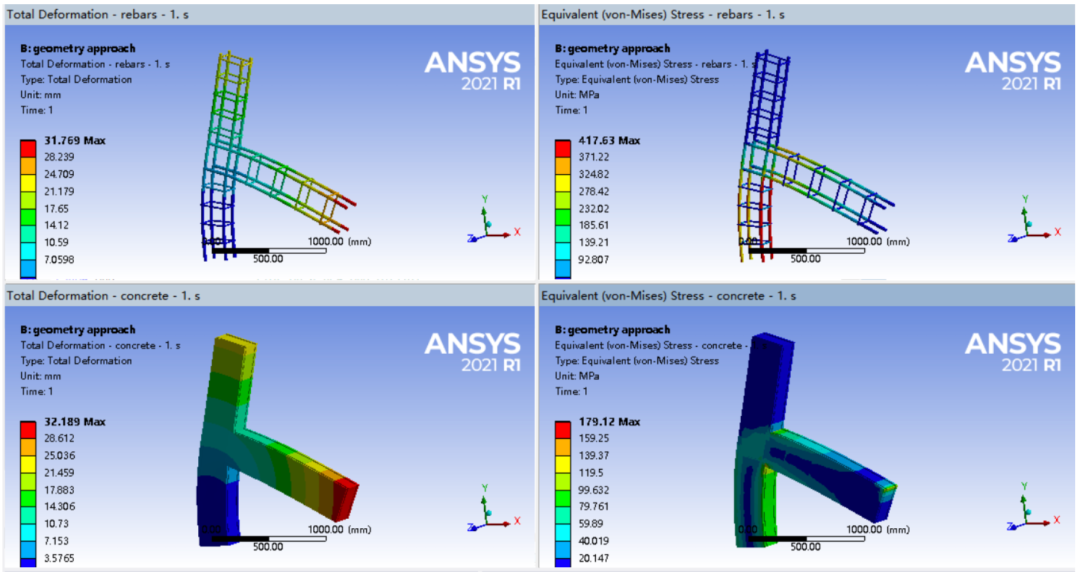Click blue Z axis of concrete stress triad

pos(1015,526)
